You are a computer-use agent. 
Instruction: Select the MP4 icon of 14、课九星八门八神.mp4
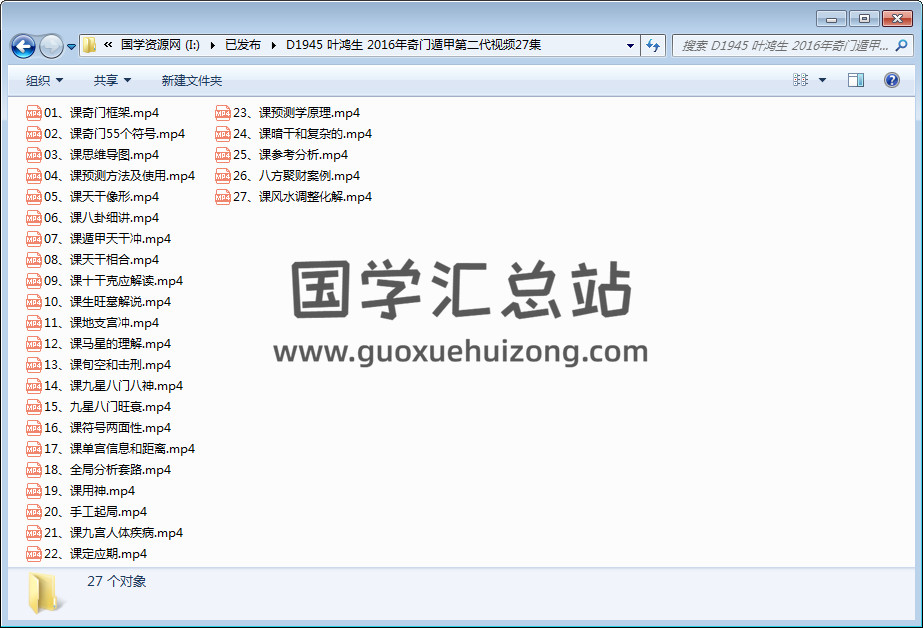(34, 386)
